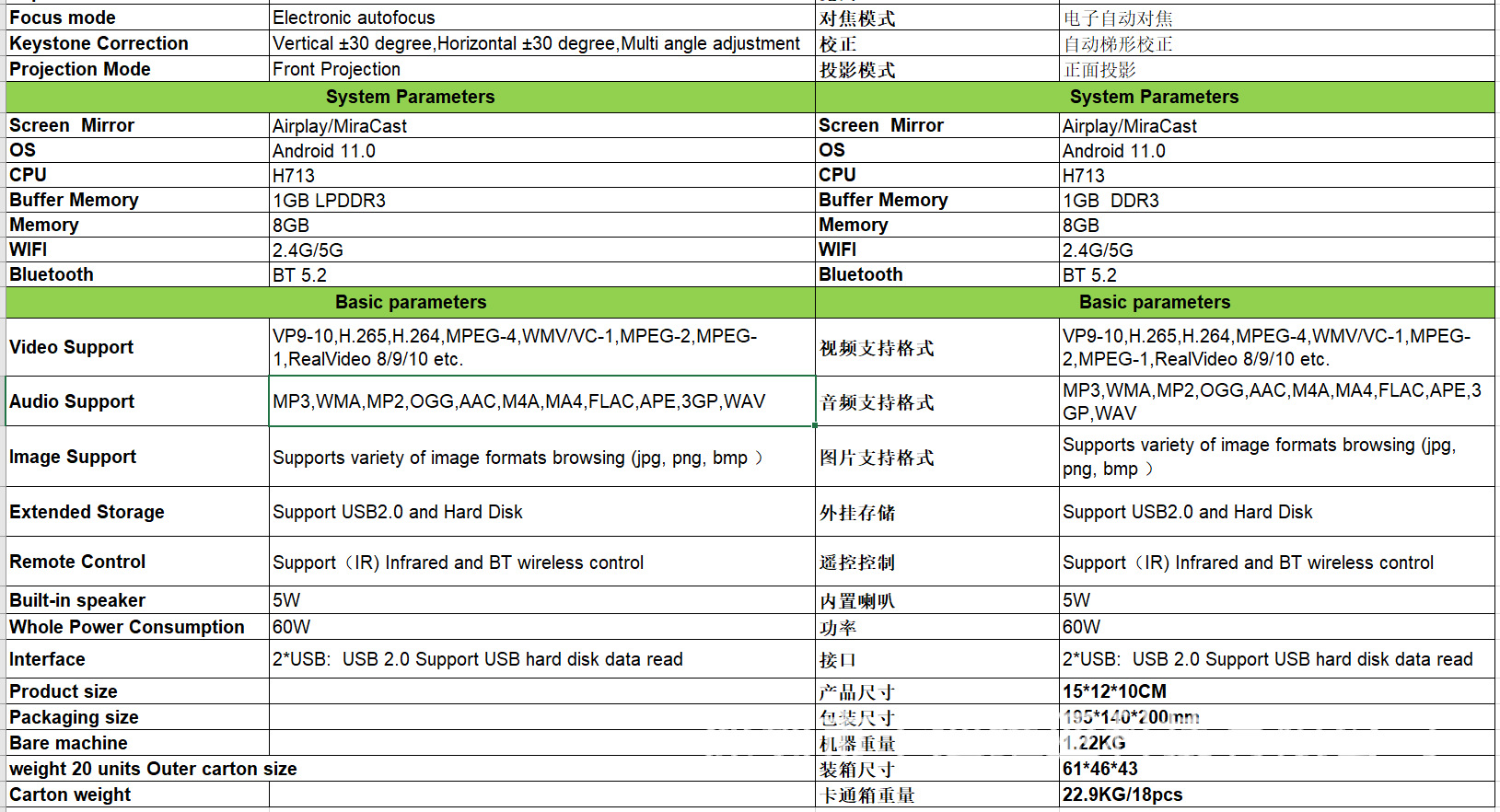Select the "对焦模式" cell
1500x812 pixels.
tap(937, 17)
